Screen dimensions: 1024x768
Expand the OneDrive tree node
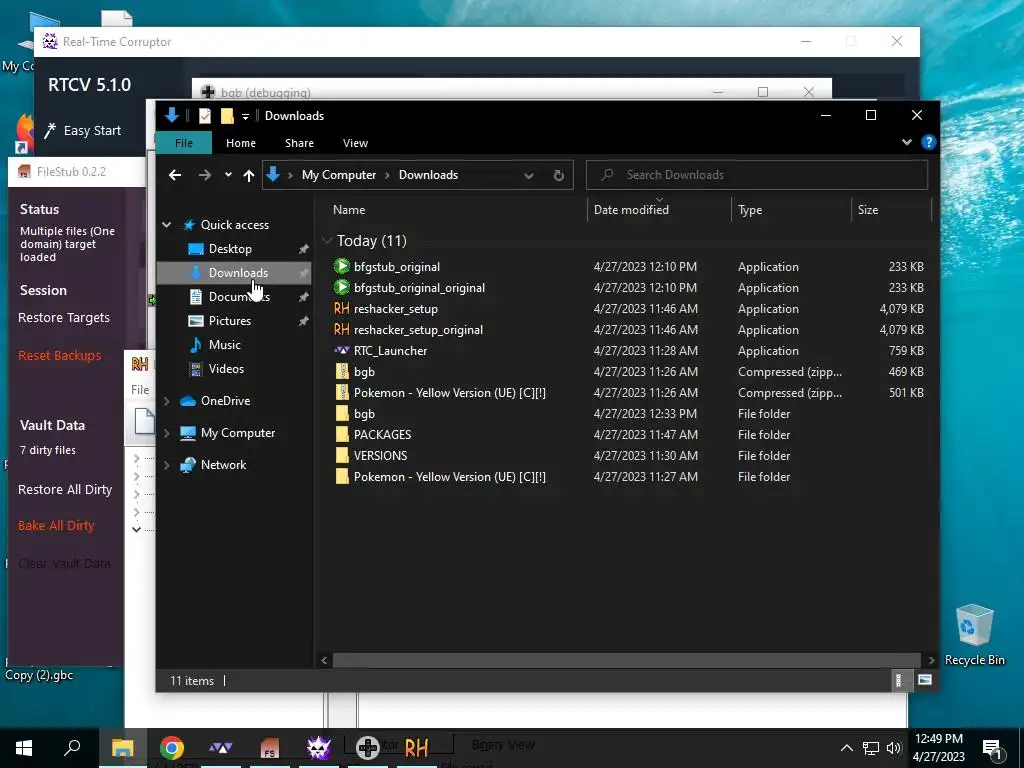pyautogui.click(x=167, y=401)
